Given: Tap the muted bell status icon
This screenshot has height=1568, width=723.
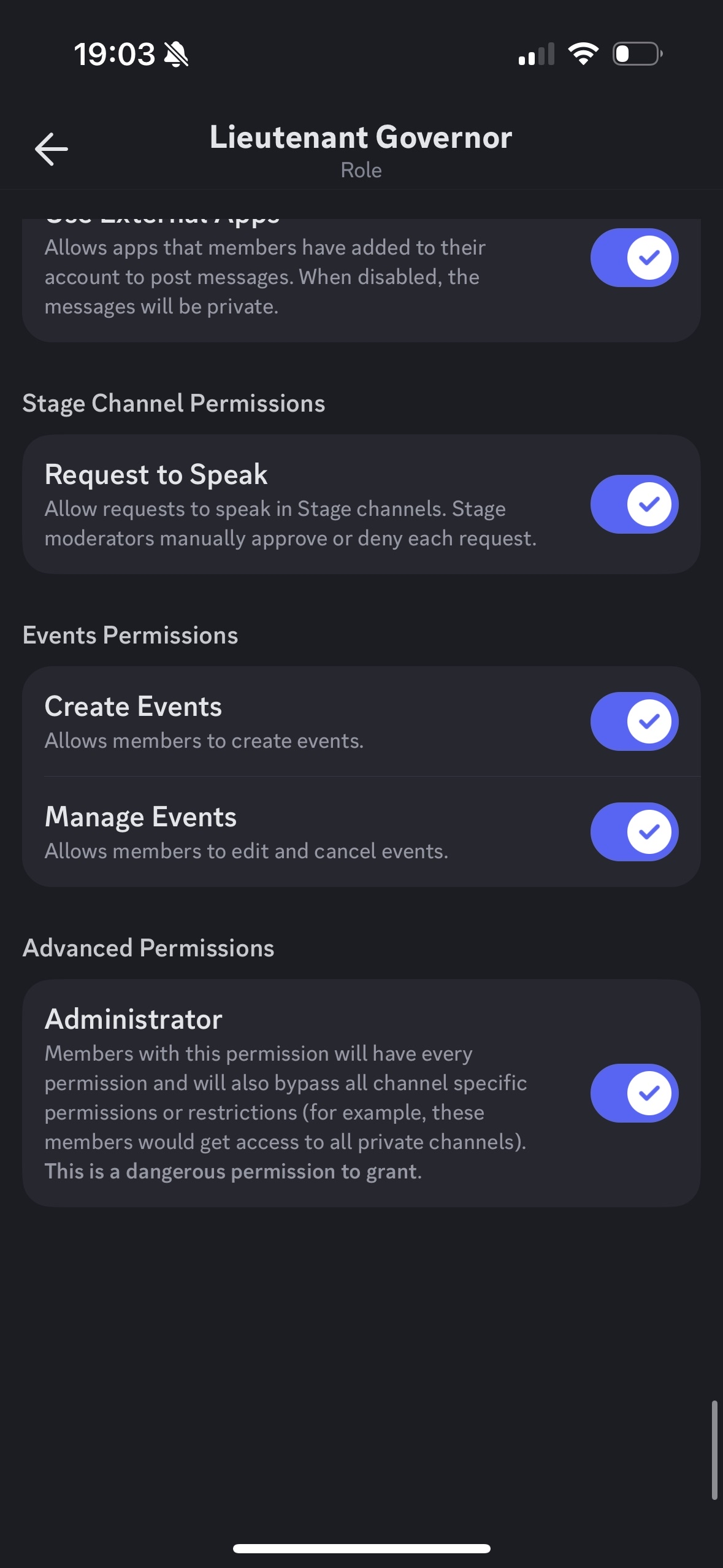Looking at the screenshot, I should 176,55.
